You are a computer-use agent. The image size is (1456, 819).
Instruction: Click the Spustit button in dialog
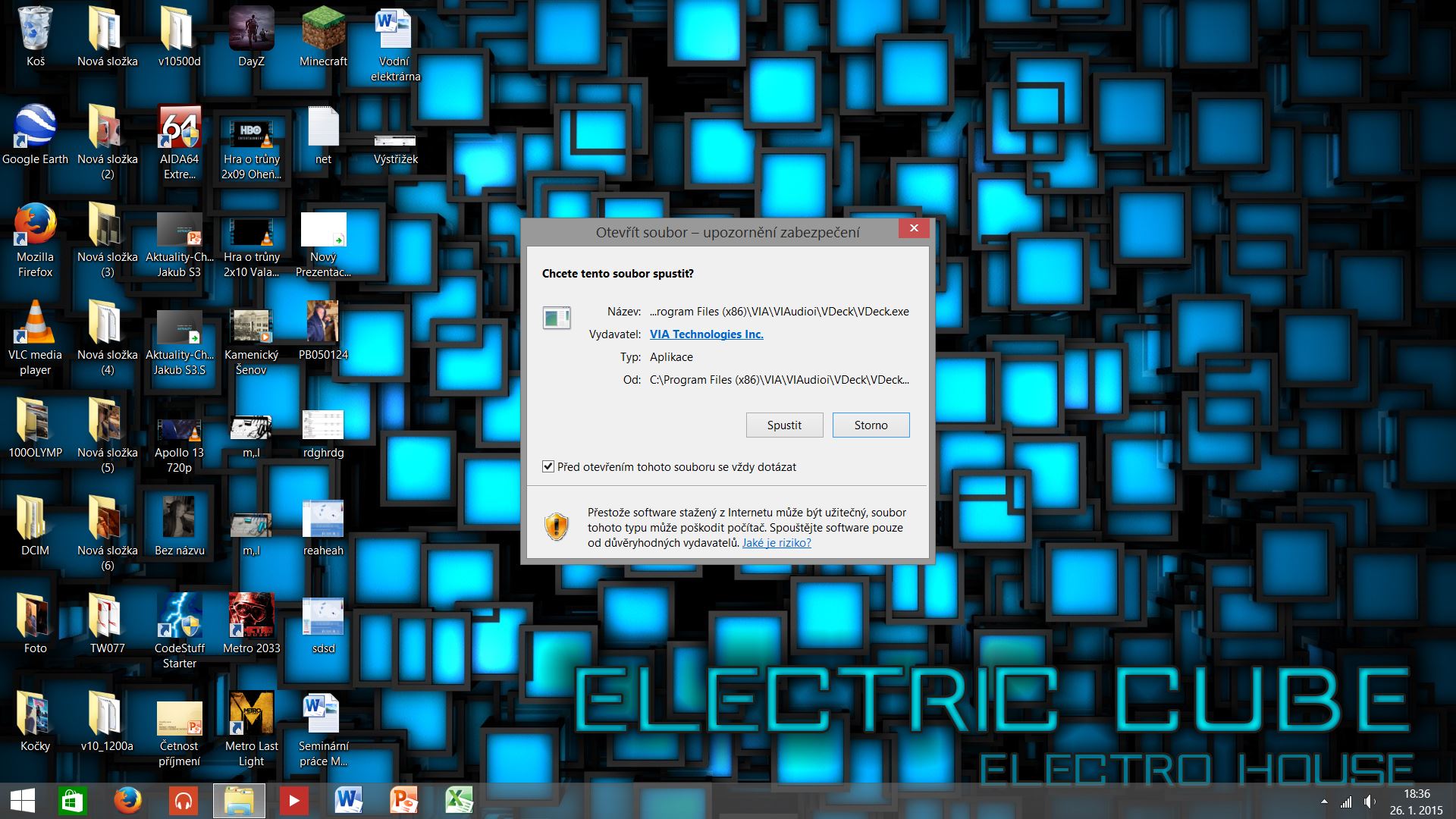coord(784,425)
